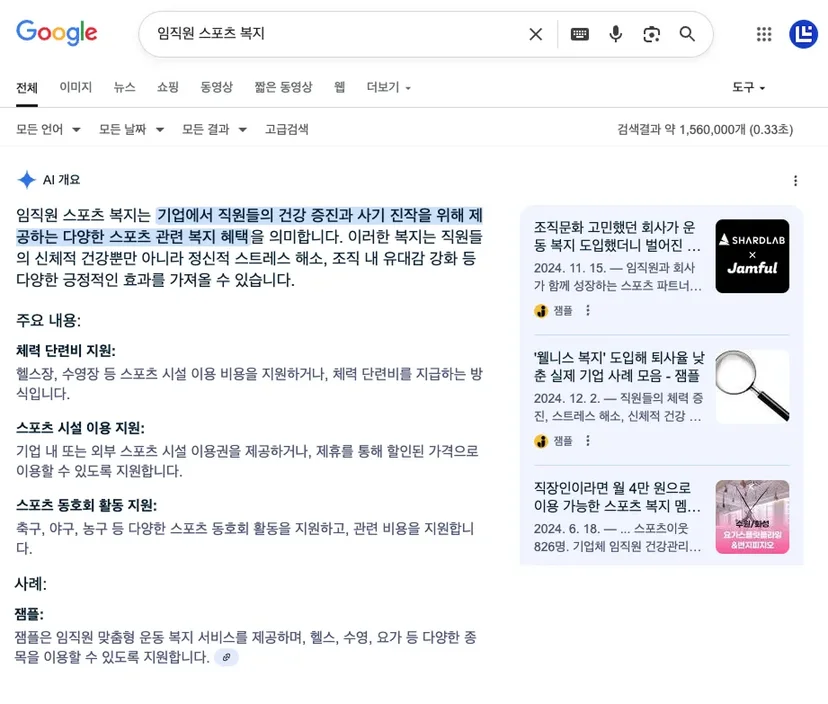The image size is (828, 704).
Task: Select the 전체 tab
Action: tap(26, 87)
